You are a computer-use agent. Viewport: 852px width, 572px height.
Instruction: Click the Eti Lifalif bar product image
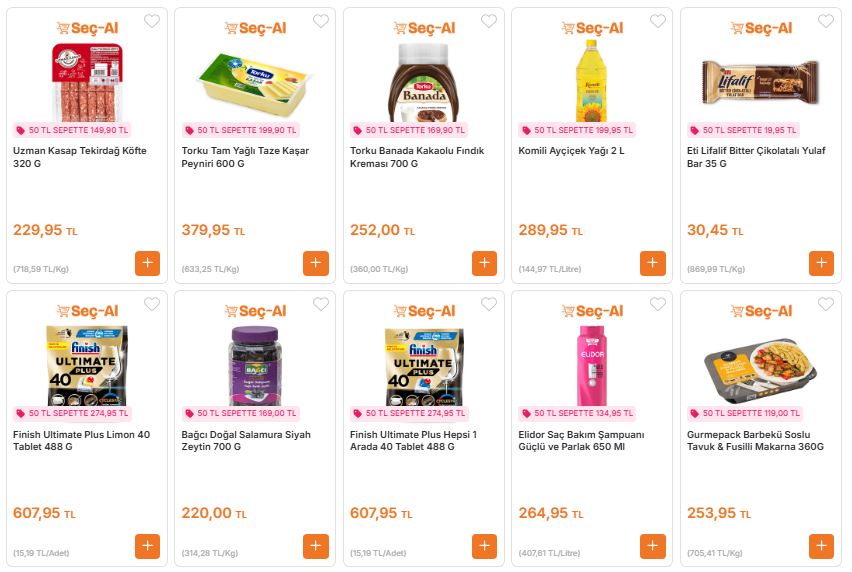click(759, 82)
